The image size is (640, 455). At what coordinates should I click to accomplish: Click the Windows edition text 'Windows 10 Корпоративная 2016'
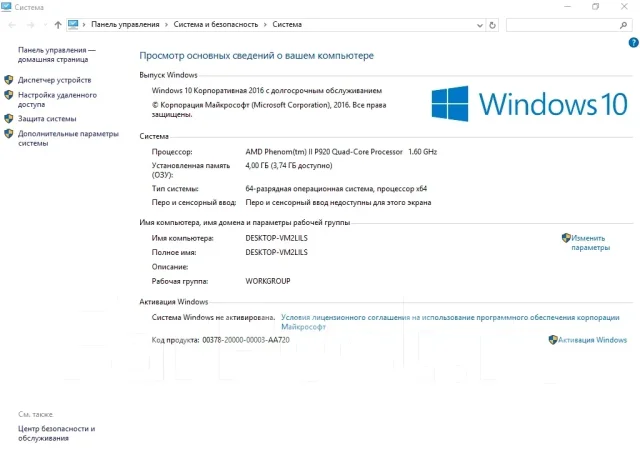pyautogui.click(x=267, y=91)
